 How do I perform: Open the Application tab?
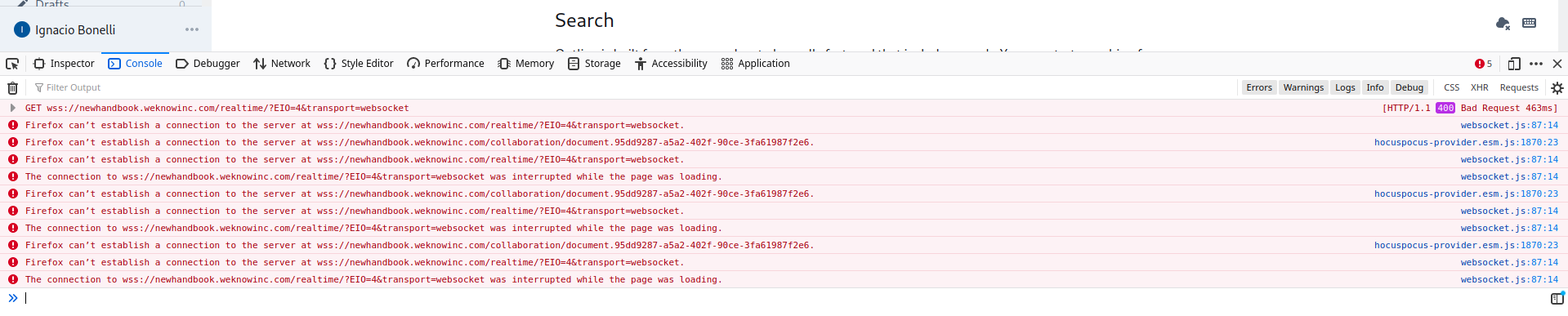click(756, 64)
